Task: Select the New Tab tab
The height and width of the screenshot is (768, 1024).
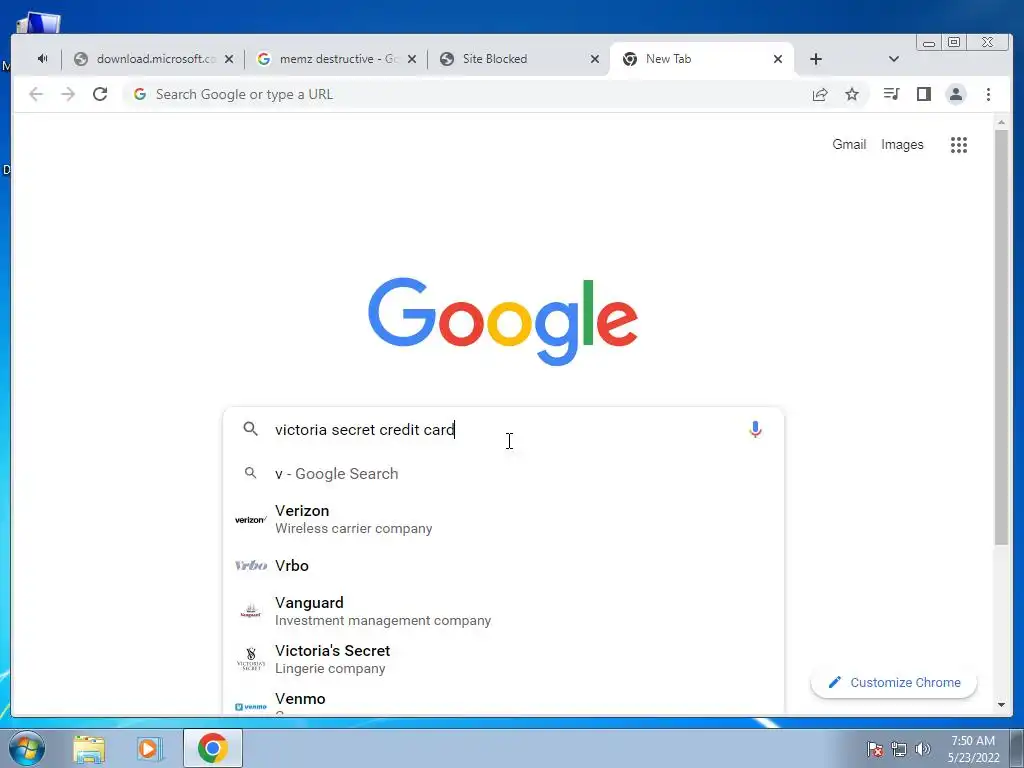Action: (702, 59)
